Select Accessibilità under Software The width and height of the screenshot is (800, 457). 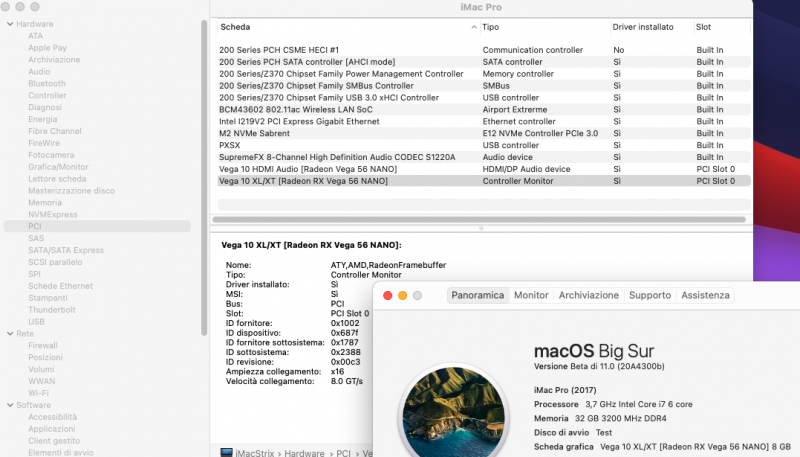tap(53, 417)
